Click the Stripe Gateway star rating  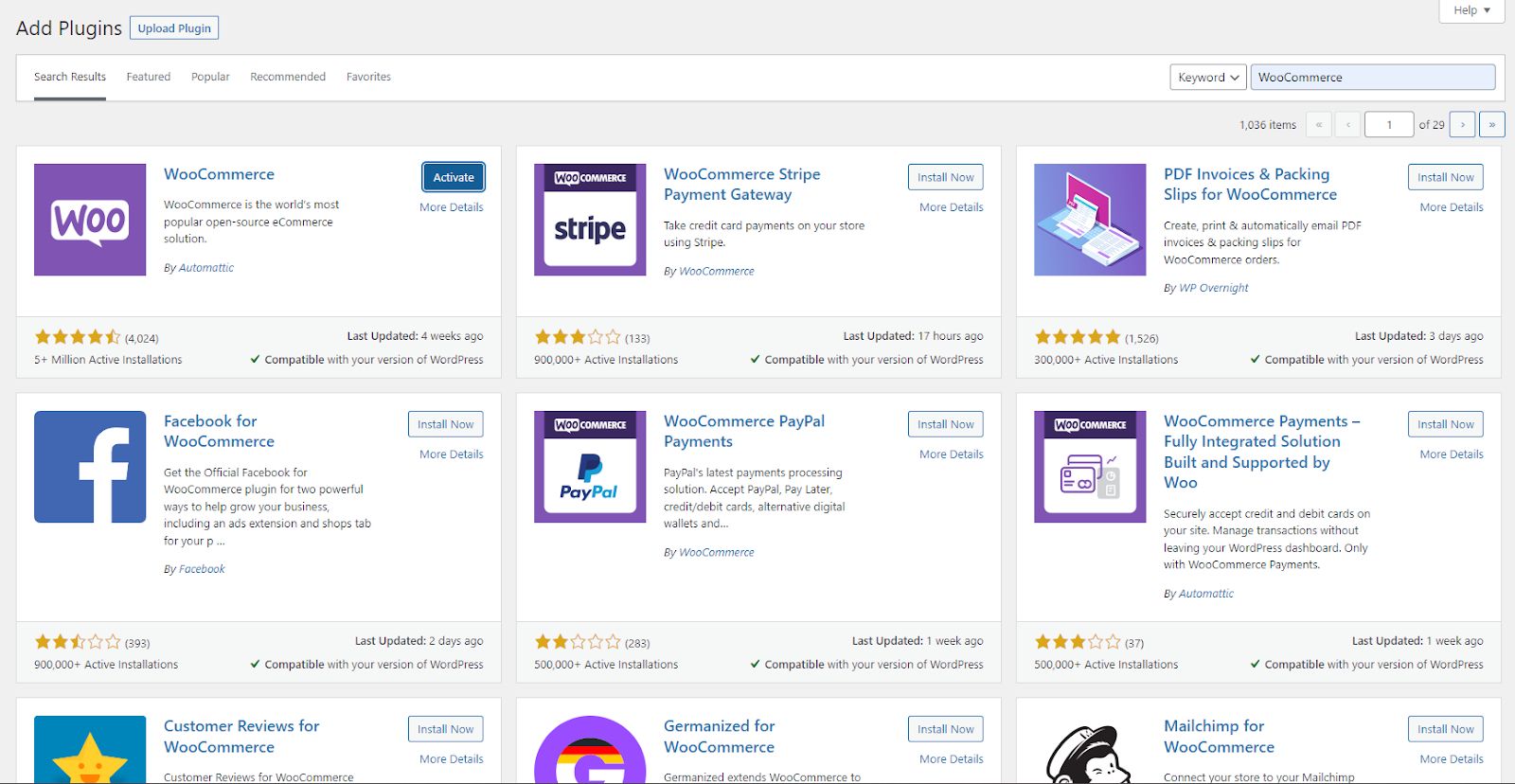[x=578, y=337]
